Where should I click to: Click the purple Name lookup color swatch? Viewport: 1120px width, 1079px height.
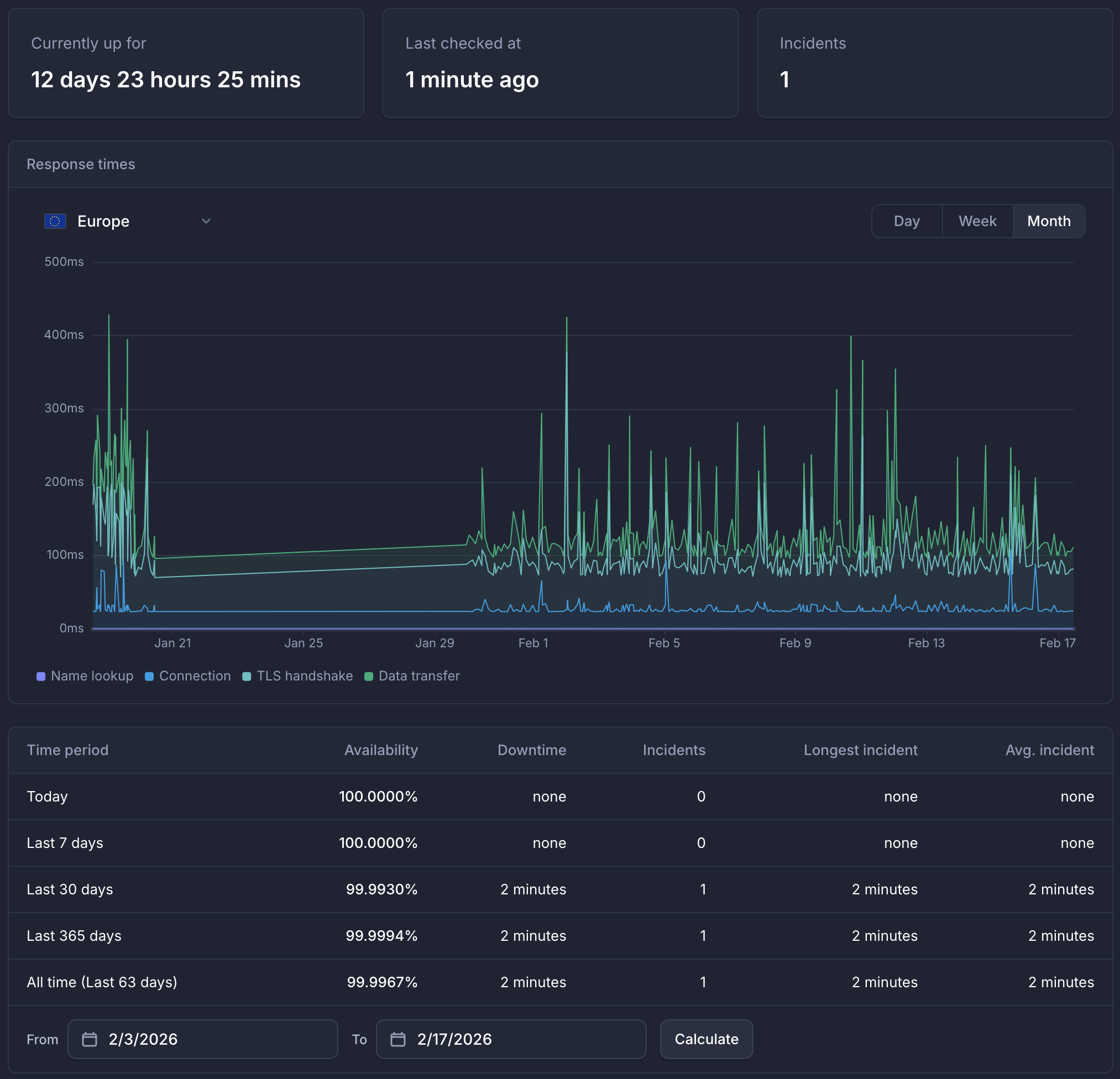coord(40,677)
